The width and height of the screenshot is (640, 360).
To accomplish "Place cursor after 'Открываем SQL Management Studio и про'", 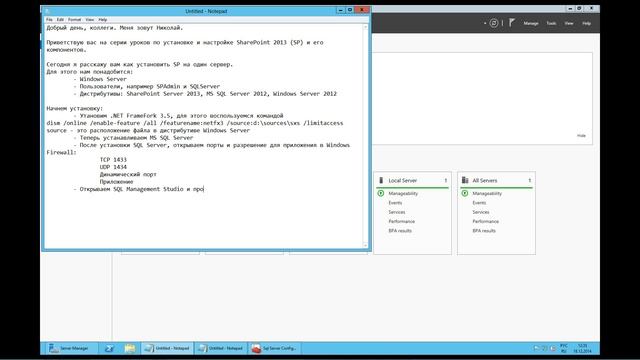I will click(204, 189).
